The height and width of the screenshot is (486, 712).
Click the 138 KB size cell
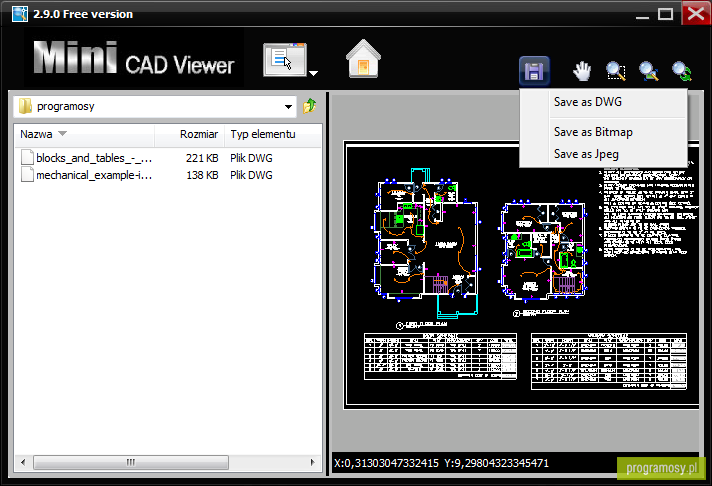[202, 175]
